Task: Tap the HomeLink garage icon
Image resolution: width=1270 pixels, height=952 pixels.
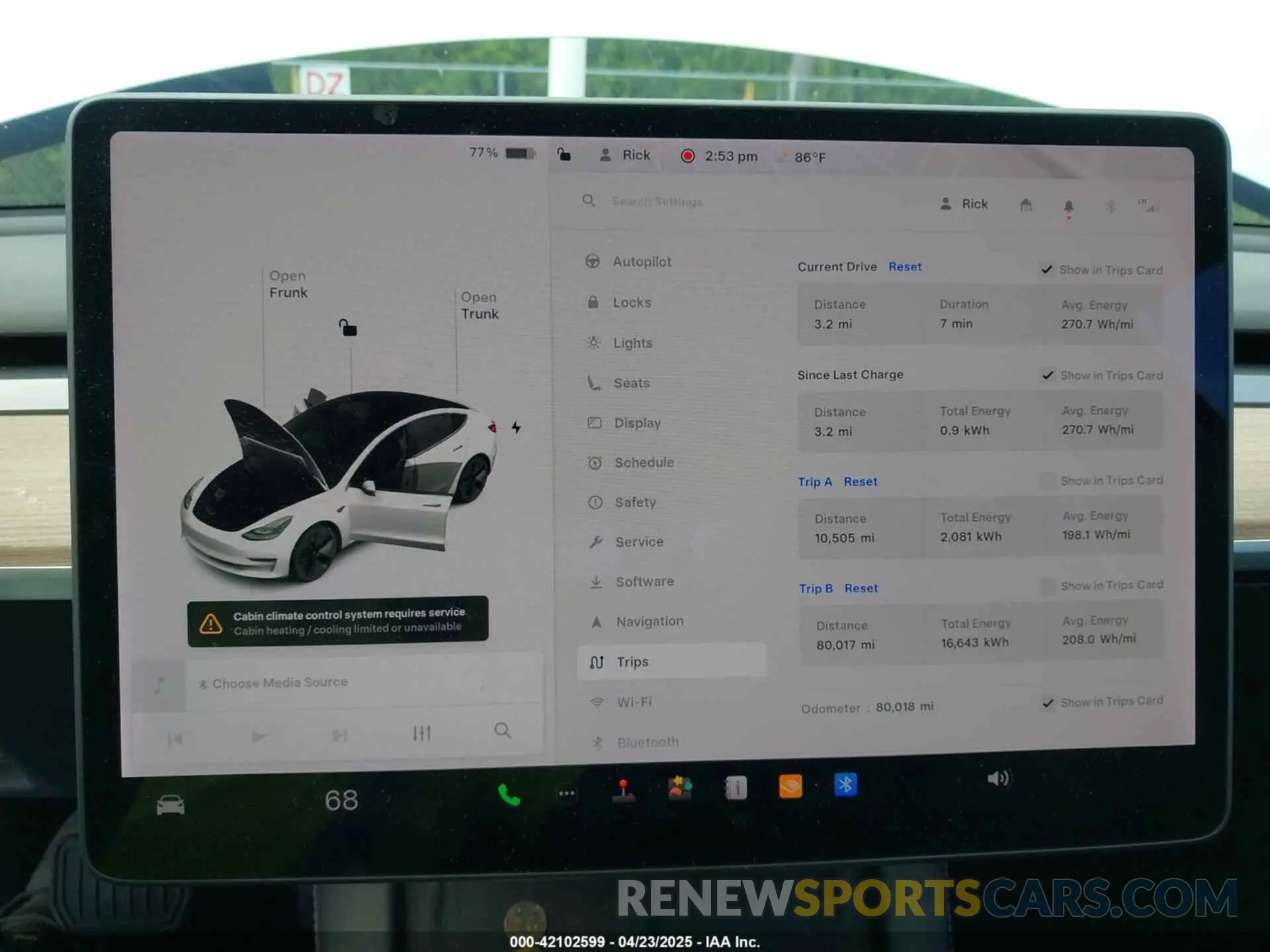Action: [x=1026, y=205]
